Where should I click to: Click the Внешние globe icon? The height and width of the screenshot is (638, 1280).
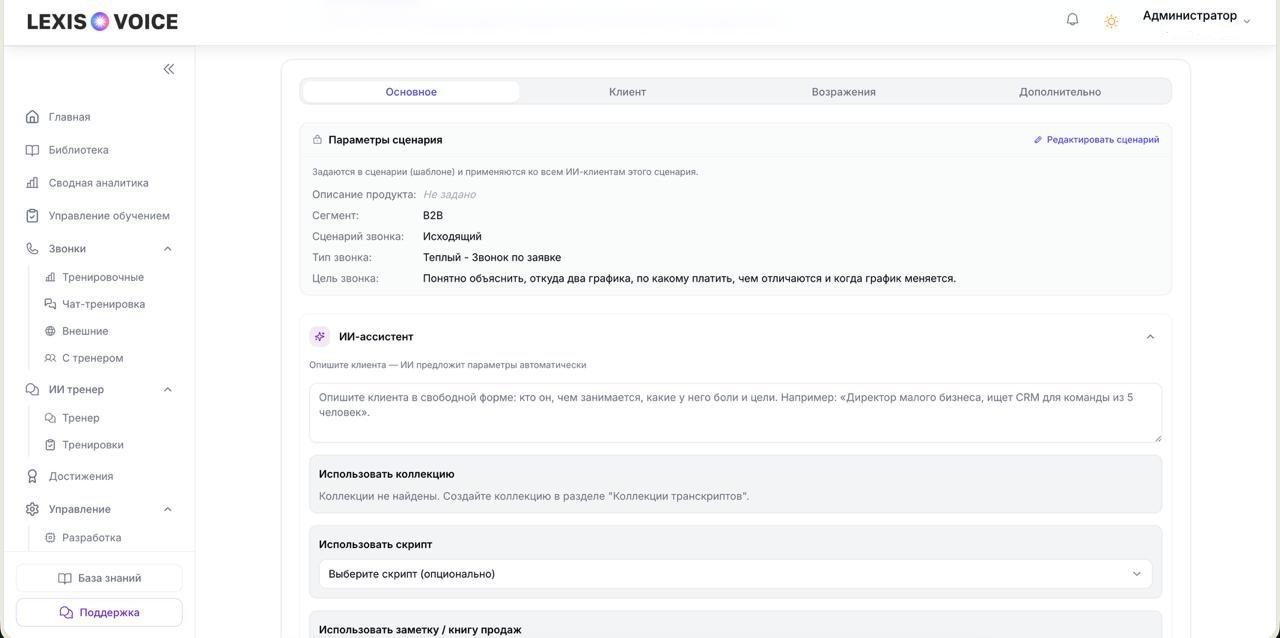[50, 331]
